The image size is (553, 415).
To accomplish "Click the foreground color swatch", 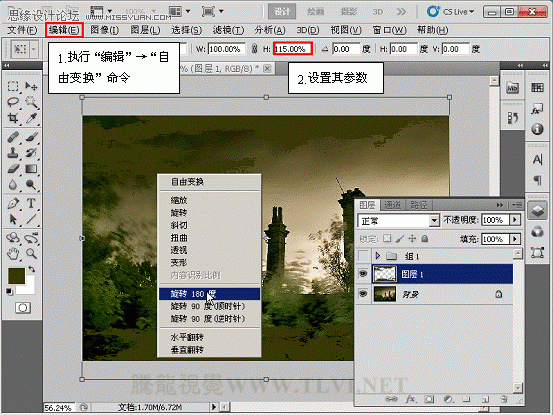I will (16, 276).
